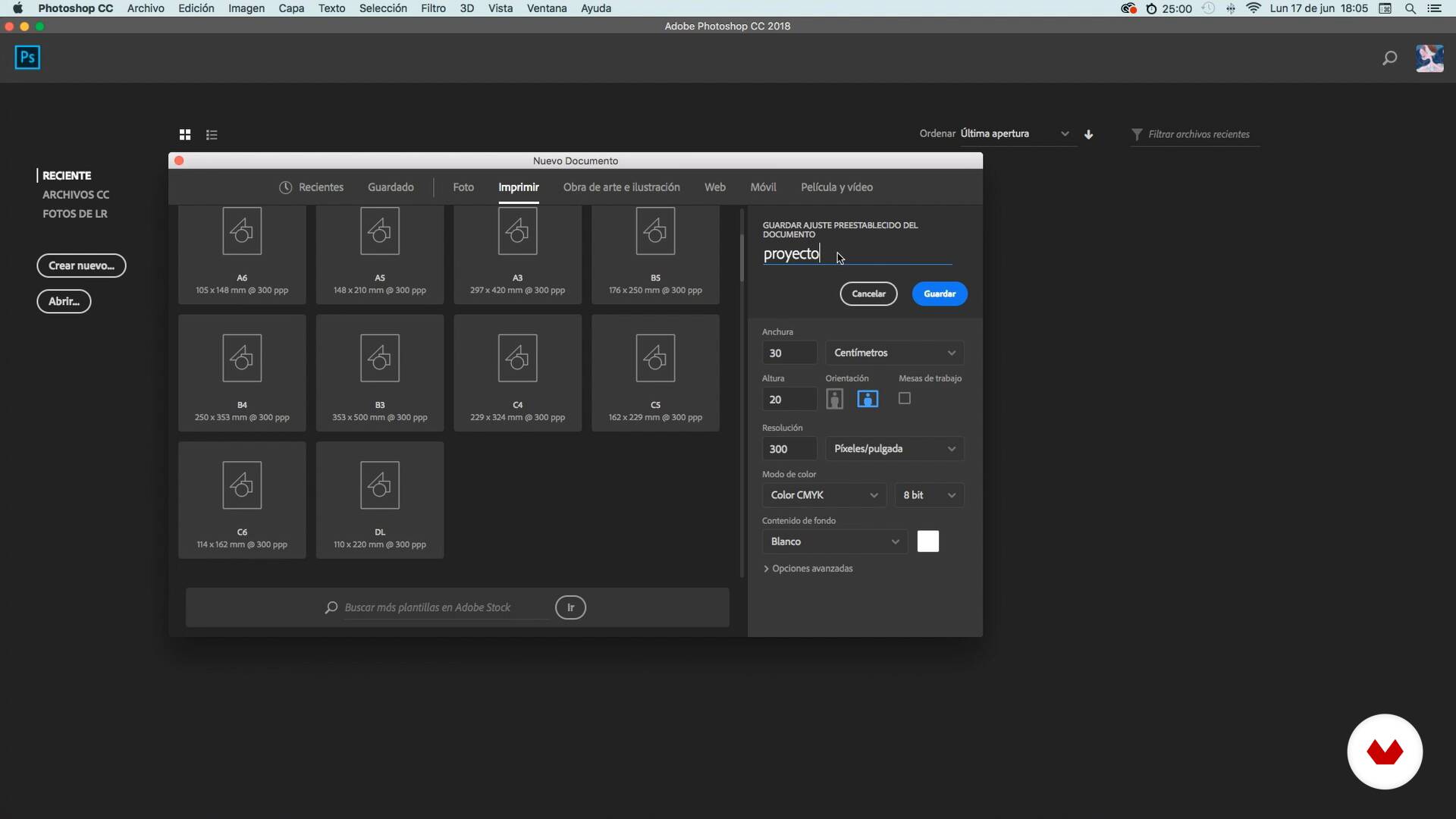Viewport: 1456px width, 819px height.
Task: Click the Crear nuevo... button
Action: (81, 265)
